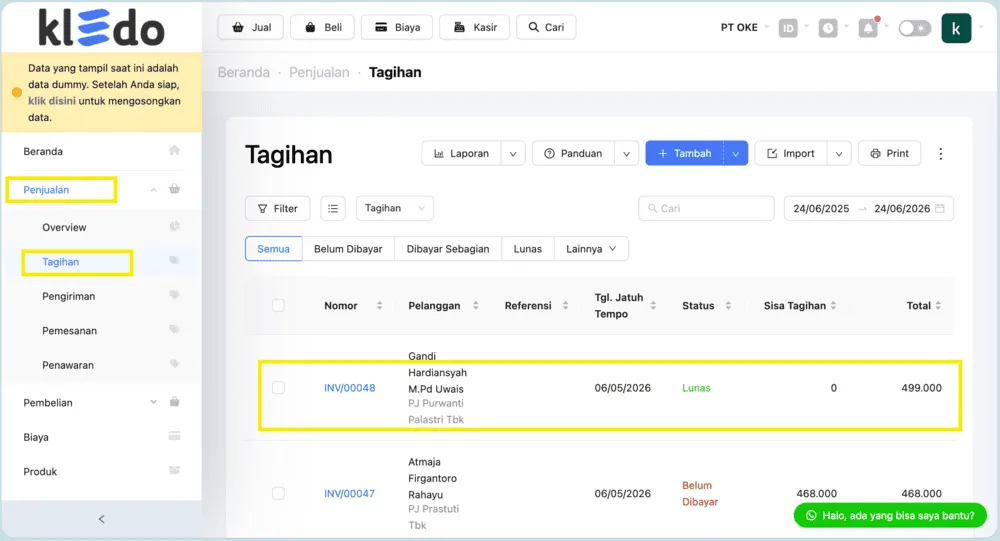Screen dimensions: 1000x541
Task: Open the Kasir cashier button
Action: pos(474,27)
